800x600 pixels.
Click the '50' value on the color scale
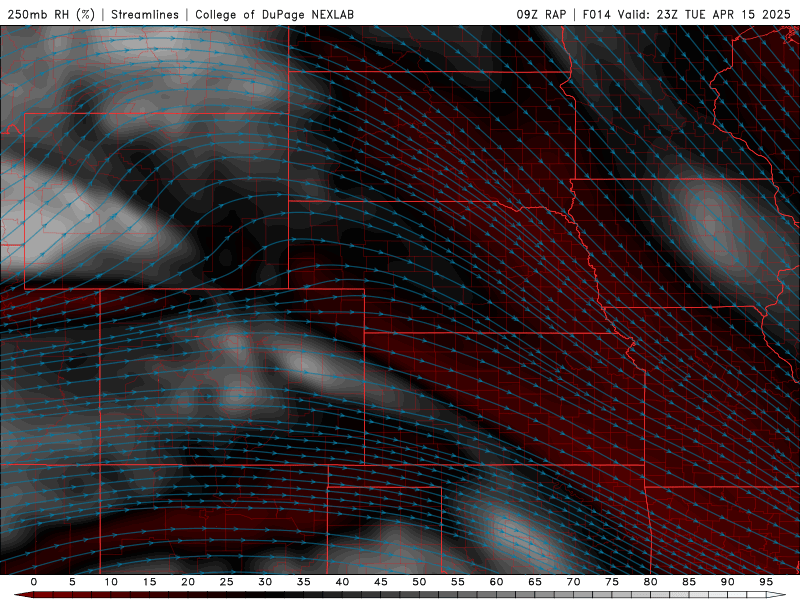coord(419,582)
